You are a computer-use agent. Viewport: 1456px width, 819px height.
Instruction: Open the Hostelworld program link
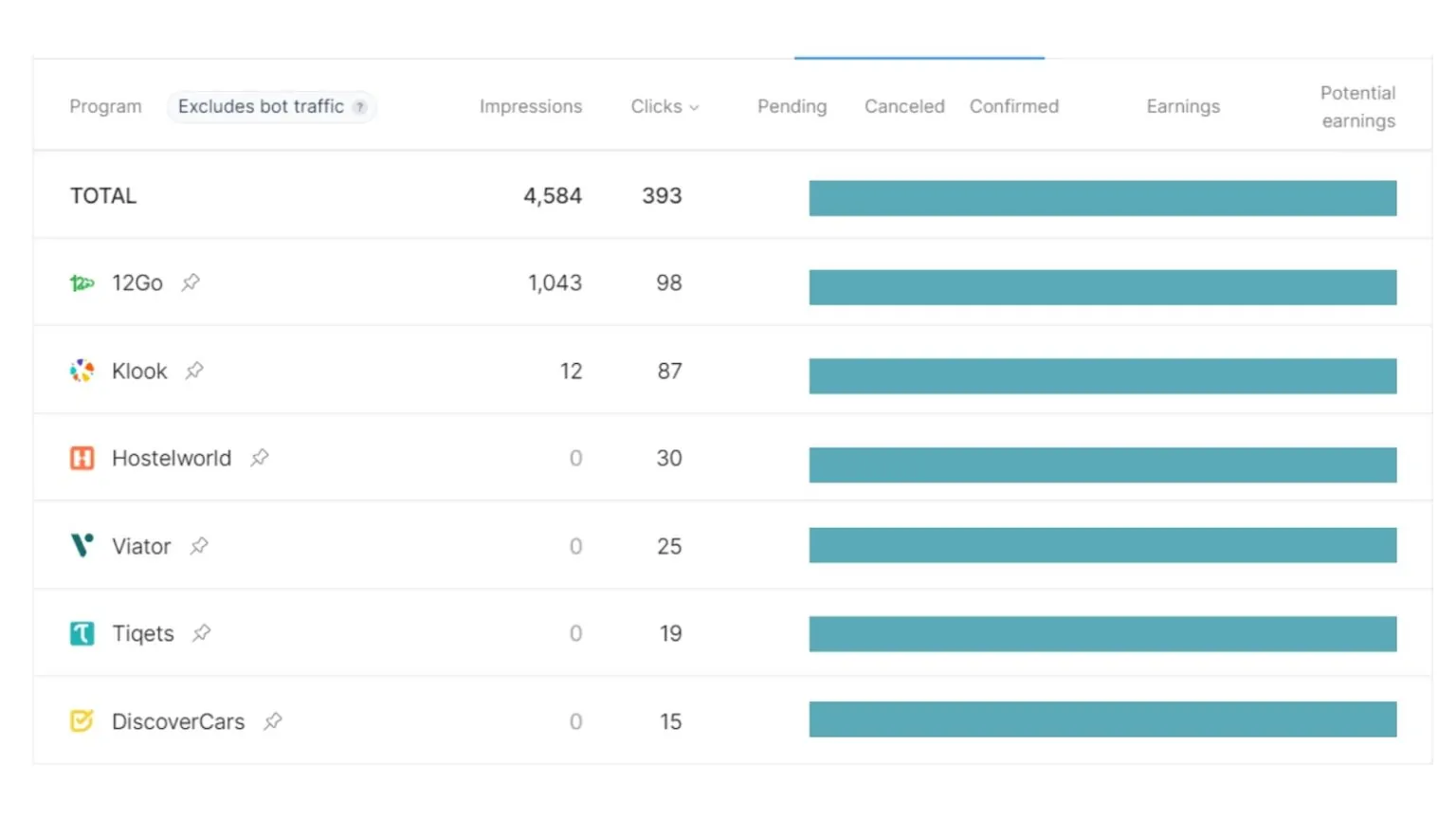click(172, 459)
